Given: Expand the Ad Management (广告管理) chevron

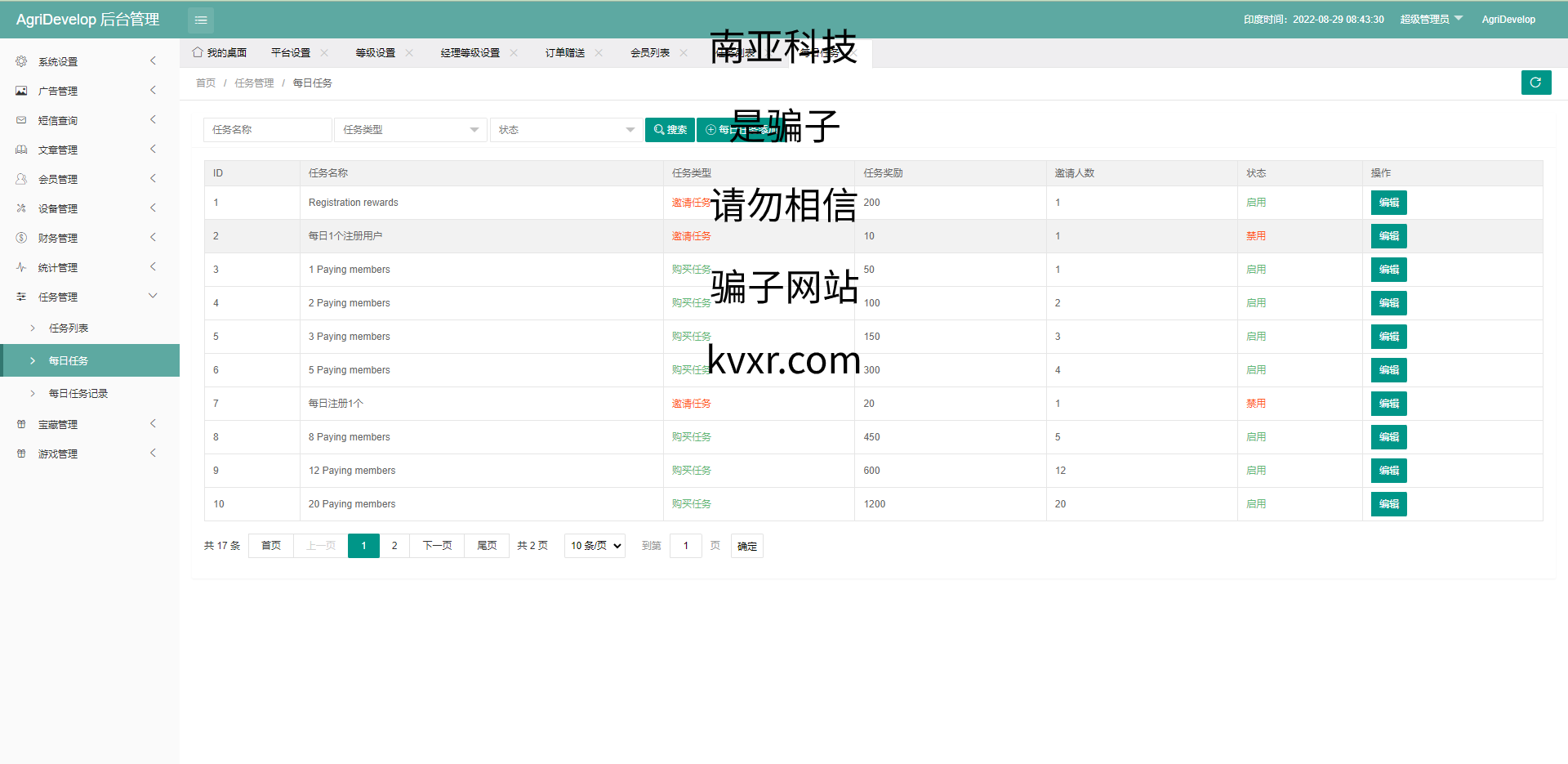Looking at the screenshot, I should tap(153, 91).
